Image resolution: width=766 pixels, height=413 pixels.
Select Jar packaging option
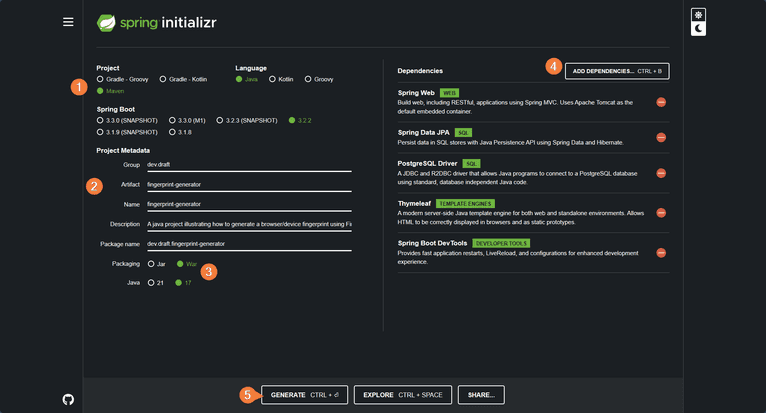(150, 264)
